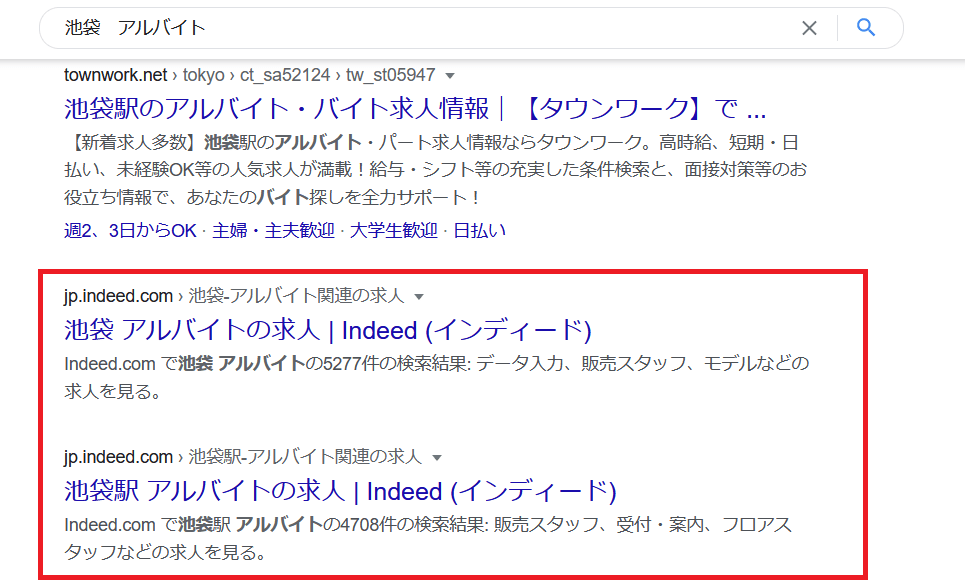The width and height of the screenshot is (965, 587).
Task: Open the arrow next to 池袋駅-アルバイト関連の求人
Action: tap(437, 458)
